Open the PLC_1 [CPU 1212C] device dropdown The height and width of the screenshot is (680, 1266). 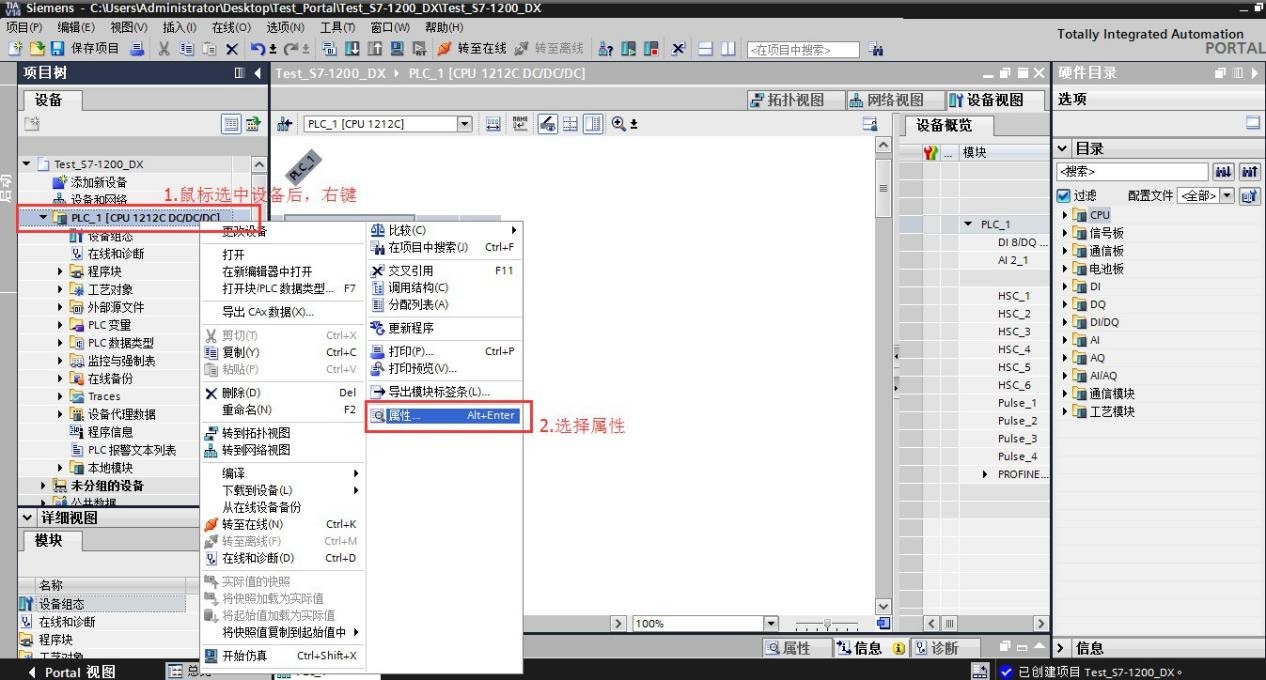[x=464, y=124]
